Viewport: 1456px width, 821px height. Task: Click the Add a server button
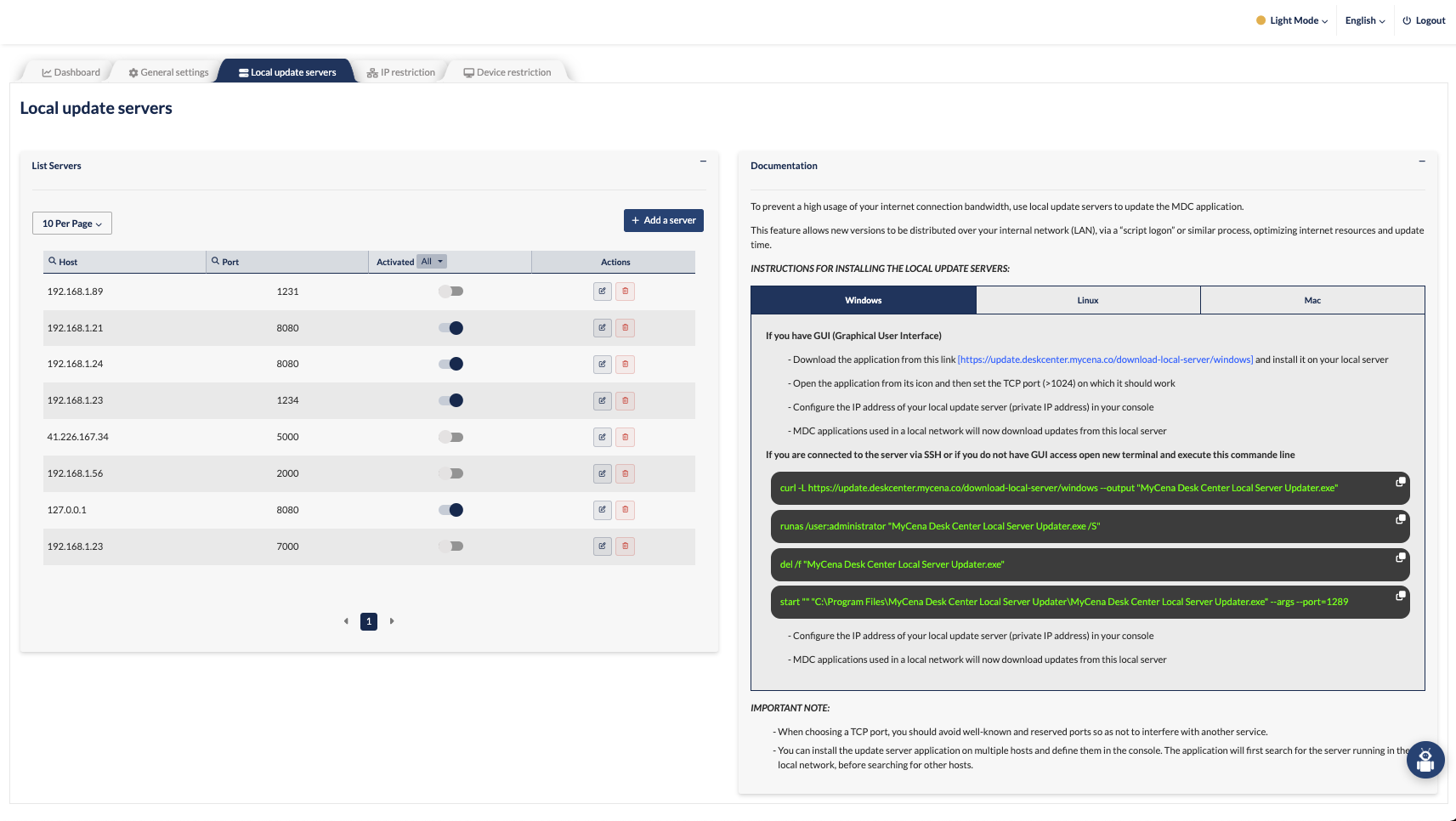click(x=664, y=220)
